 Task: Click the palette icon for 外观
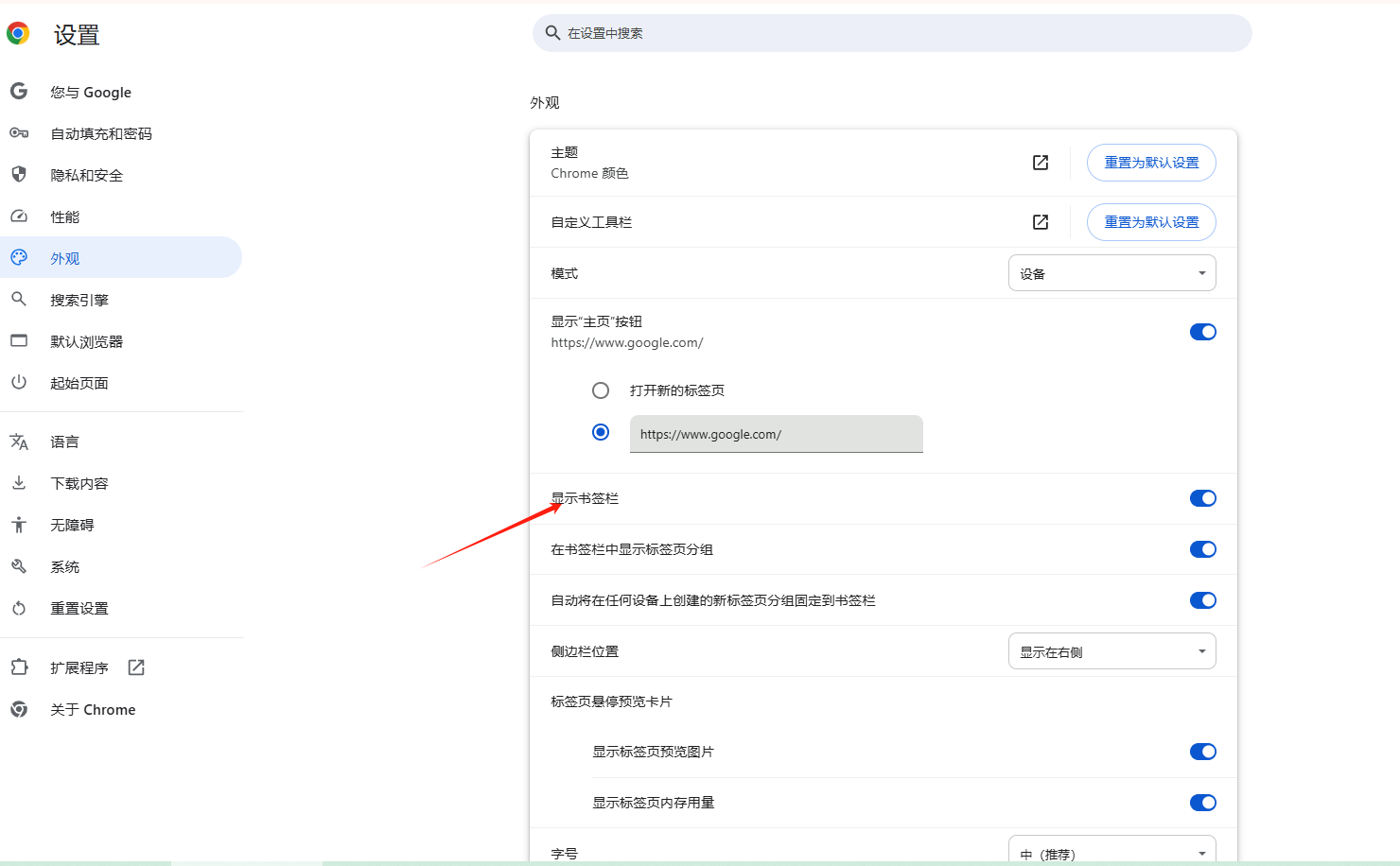(x=19, y=257)
